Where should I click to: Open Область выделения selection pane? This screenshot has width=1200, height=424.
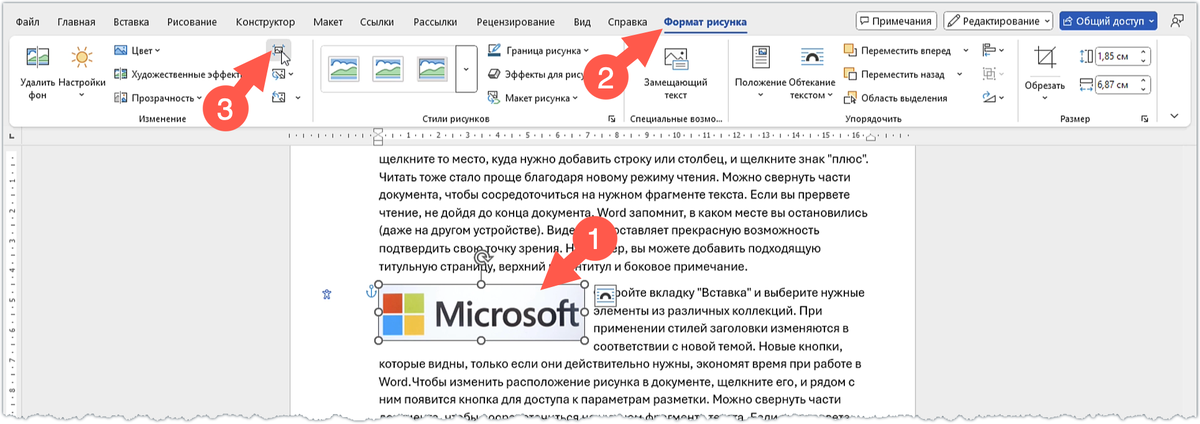(x=895, y=97)
